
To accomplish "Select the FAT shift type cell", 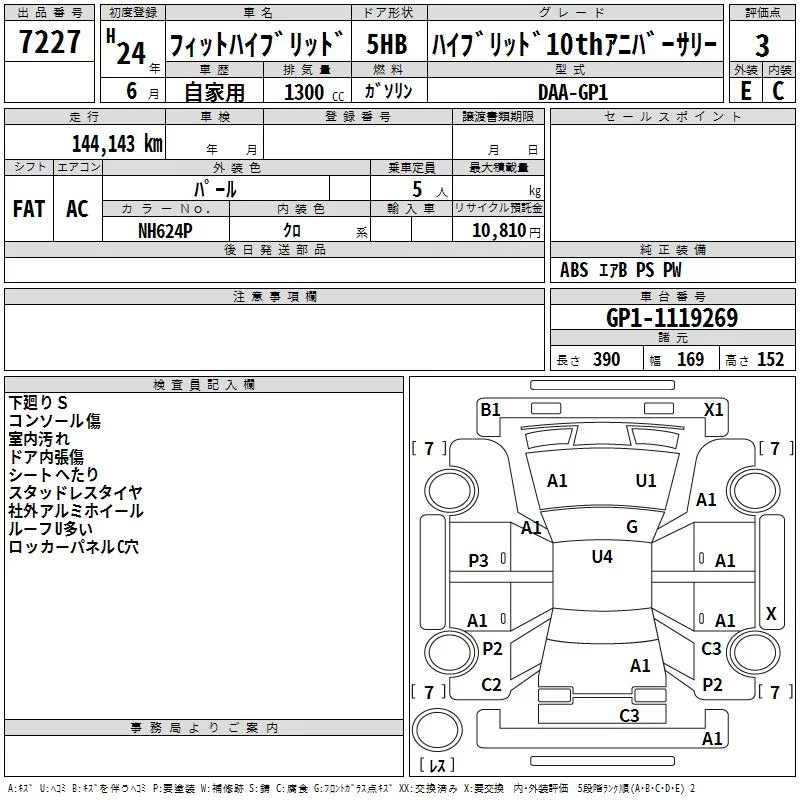I will [x=28, y=209].
